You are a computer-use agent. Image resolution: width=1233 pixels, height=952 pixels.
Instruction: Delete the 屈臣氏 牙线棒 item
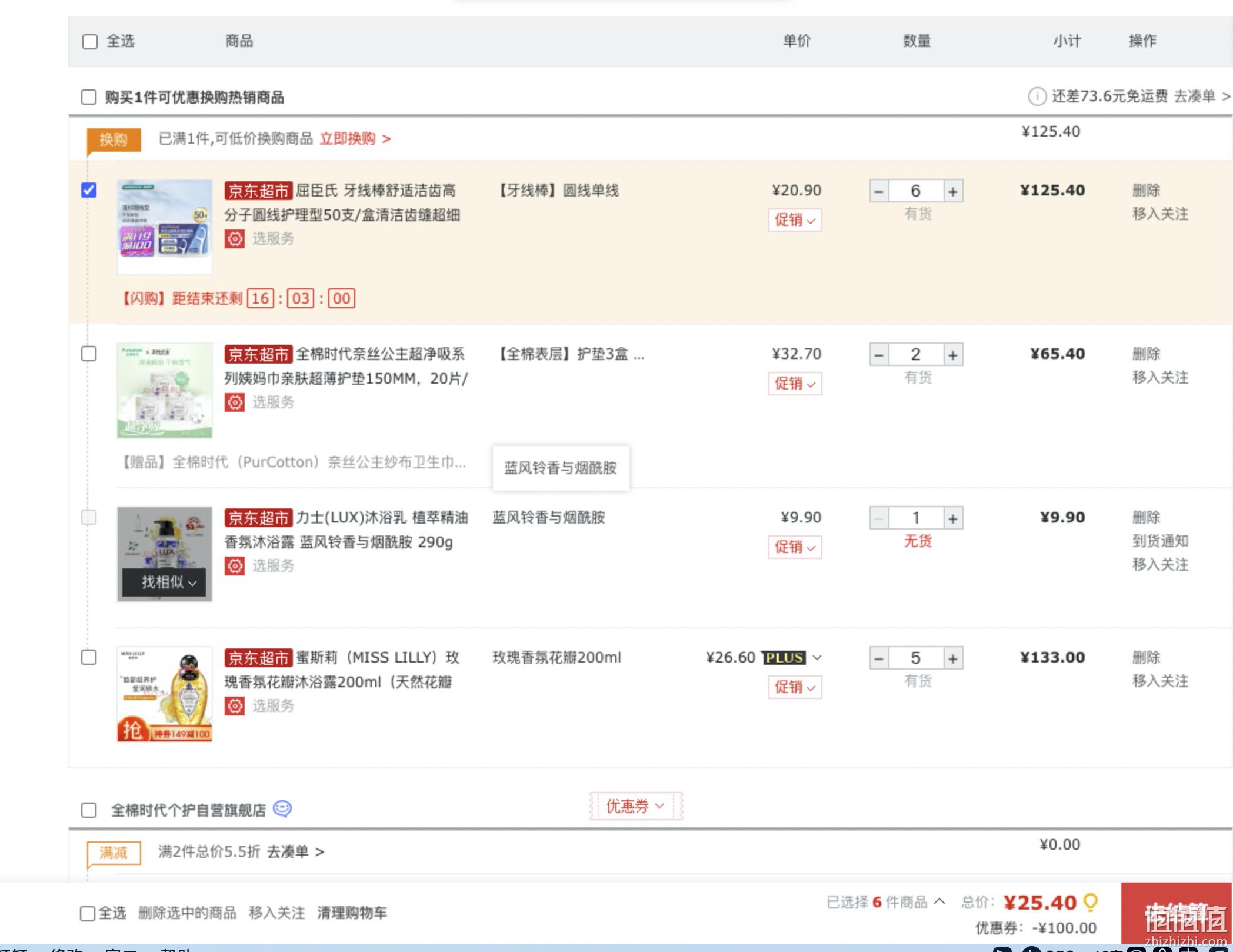[1146, 191]
